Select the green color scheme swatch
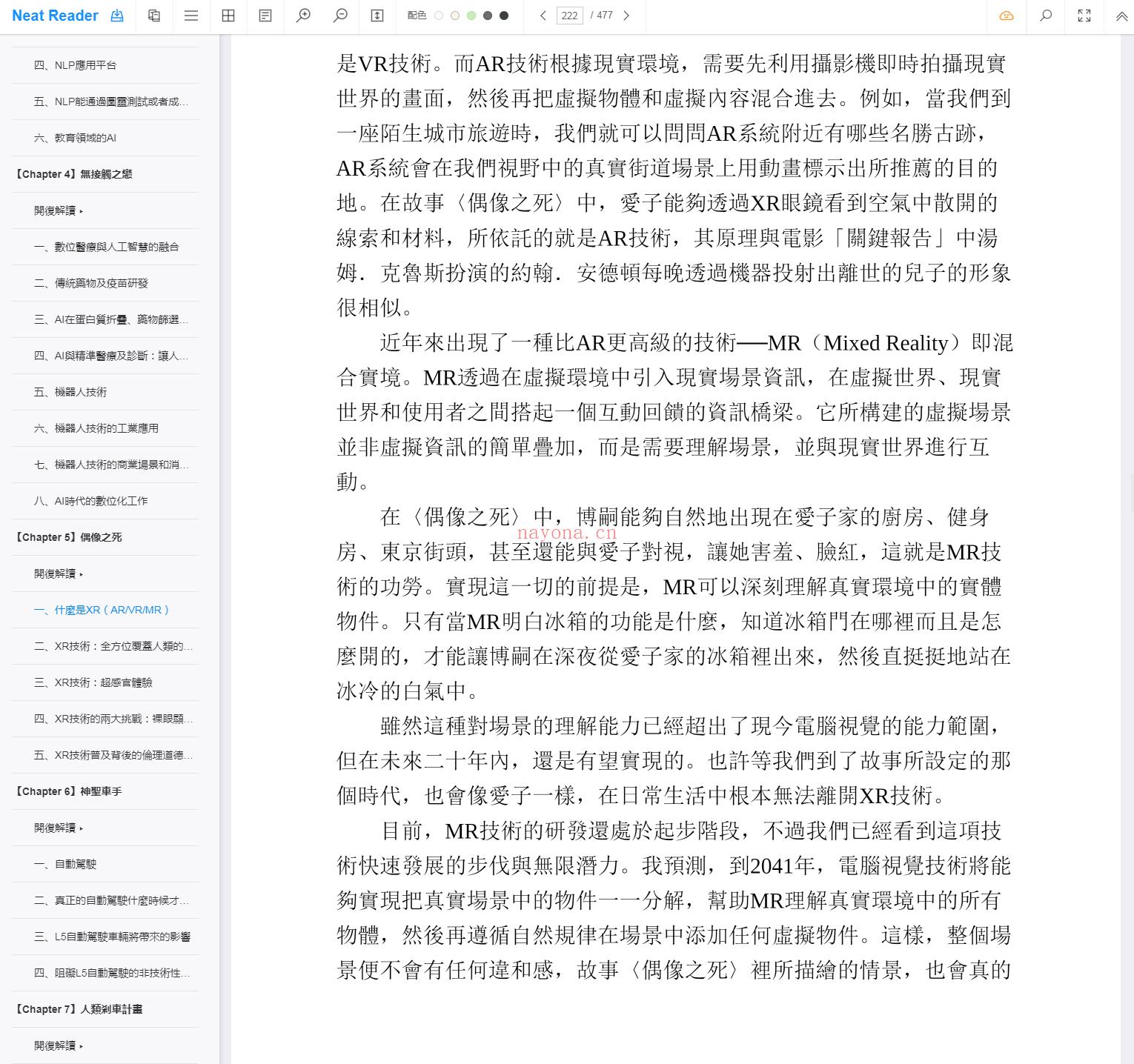 tap(471, 16)
